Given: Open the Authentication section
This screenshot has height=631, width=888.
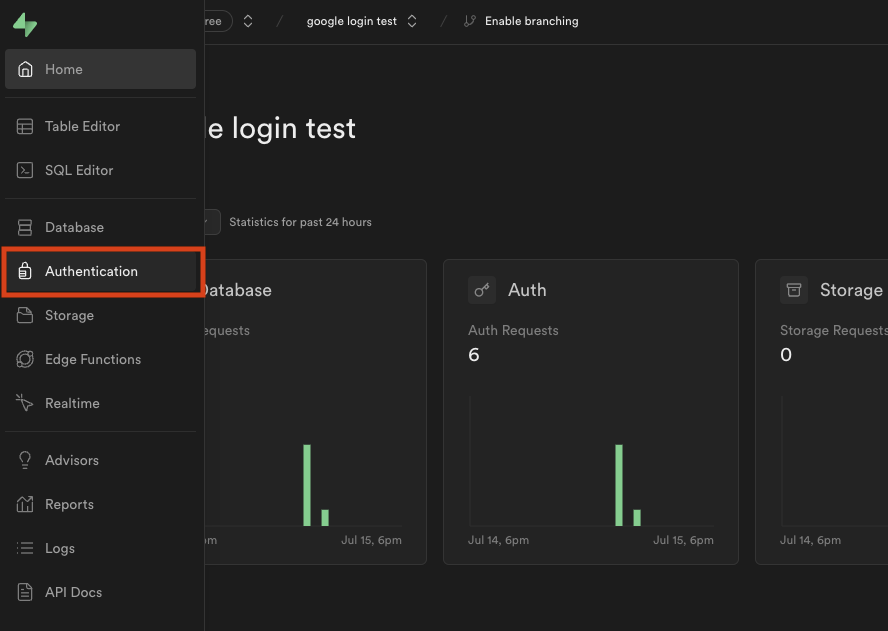Looking at the screenshot, I should [100, 271].
